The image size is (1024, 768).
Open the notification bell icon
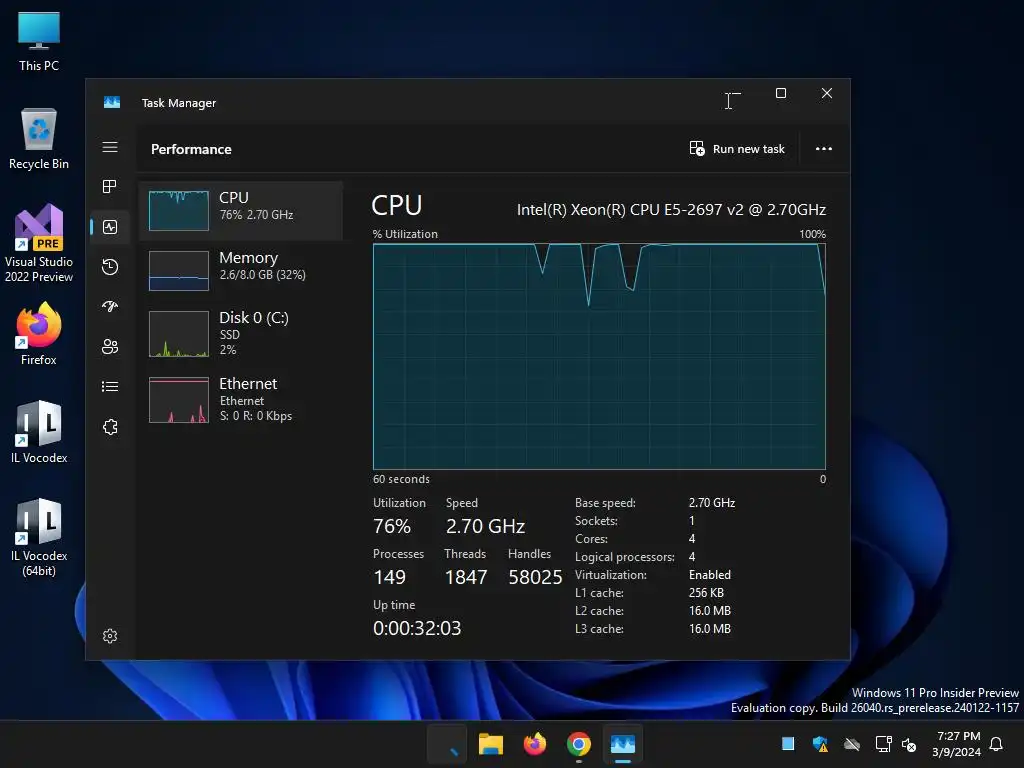point(996,744)
